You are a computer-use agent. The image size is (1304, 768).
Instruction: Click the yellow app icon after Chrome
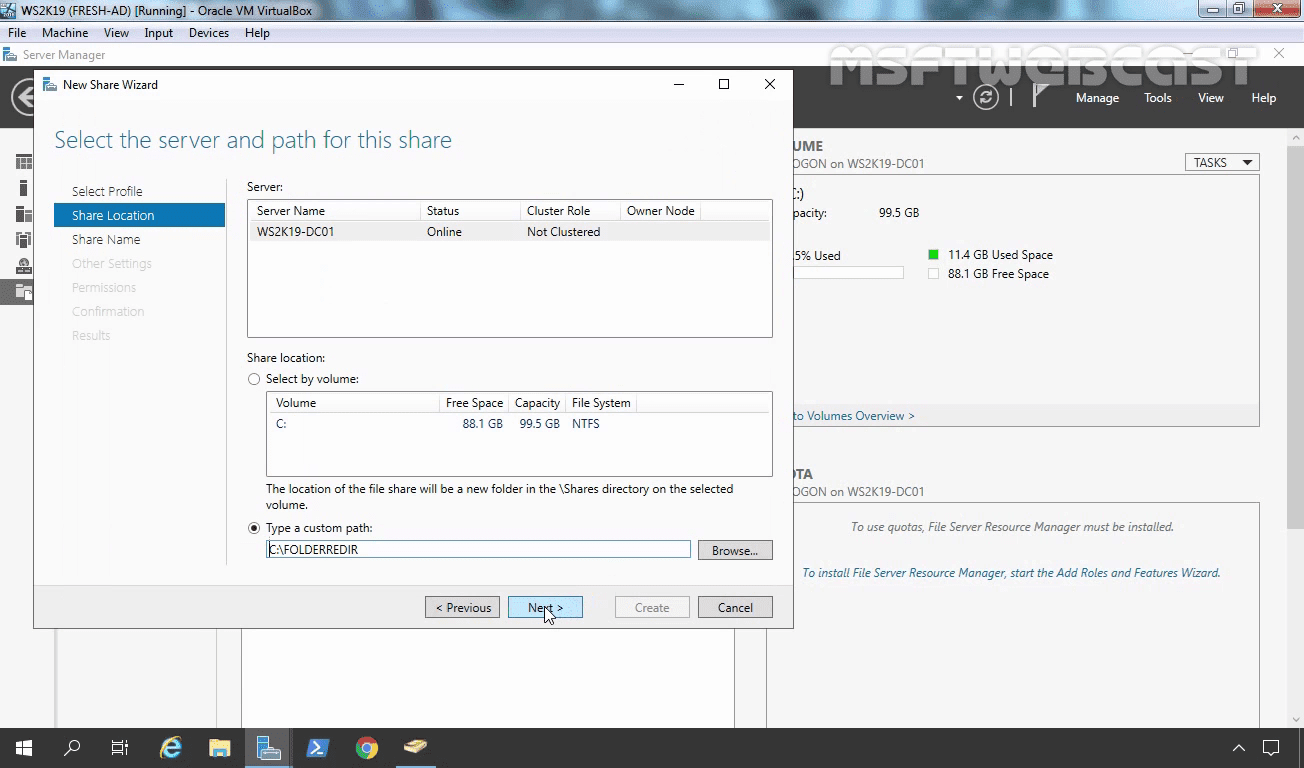point(415,748)
